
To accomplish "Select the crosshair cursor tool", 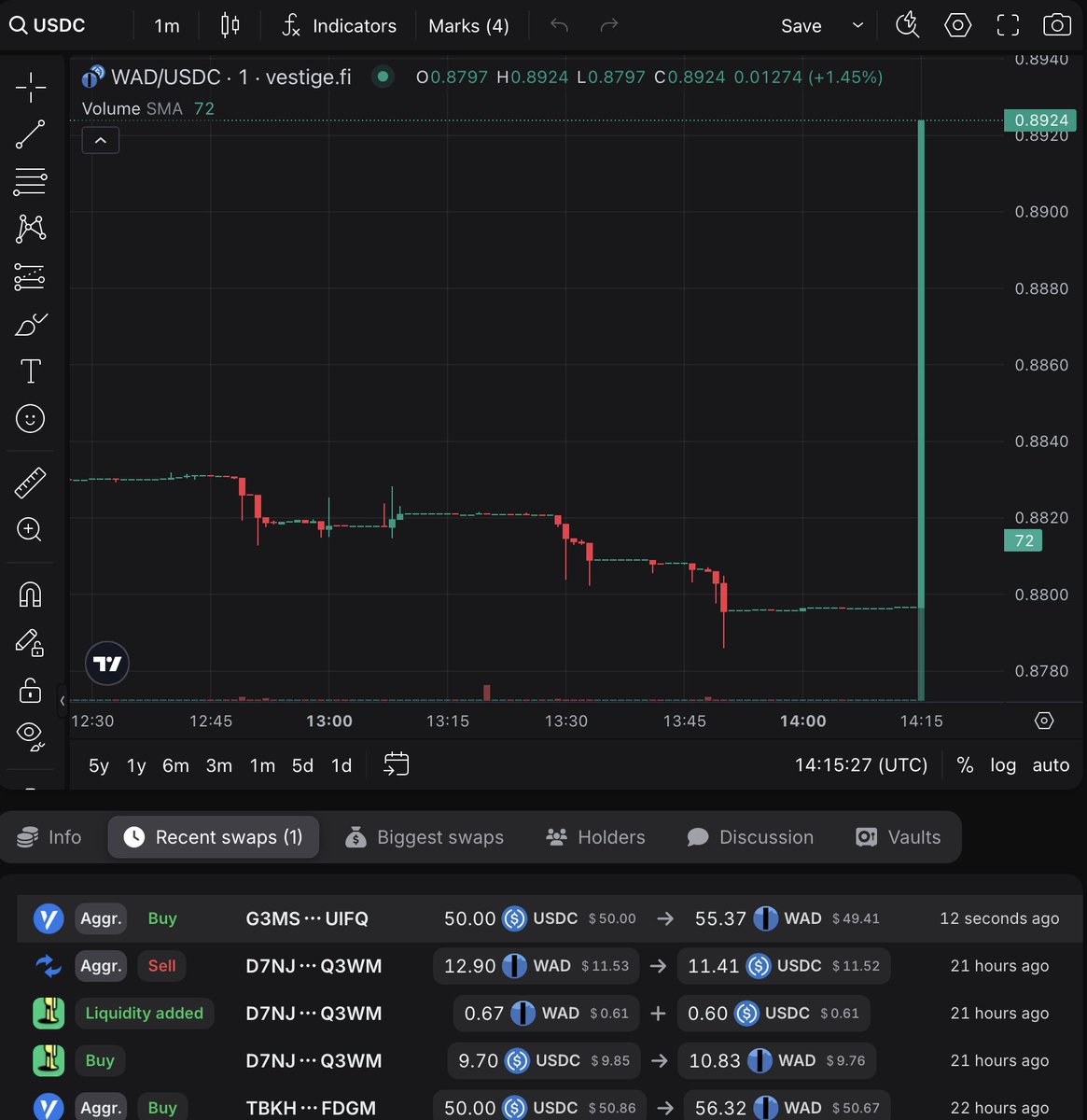I will coord(30,88).
